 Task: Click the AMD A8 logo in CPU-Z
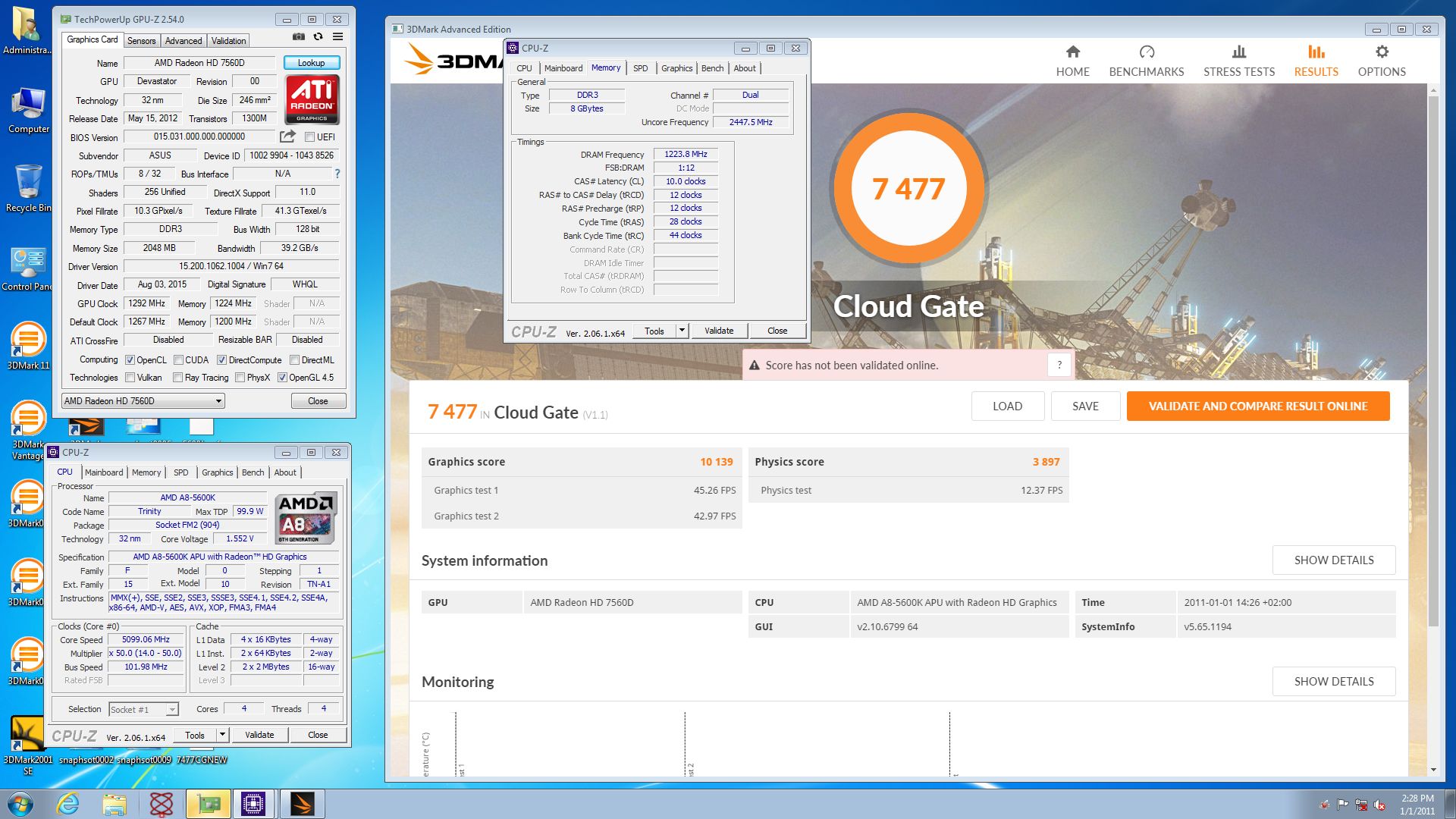pyautogui.click(x=306, y=519)
